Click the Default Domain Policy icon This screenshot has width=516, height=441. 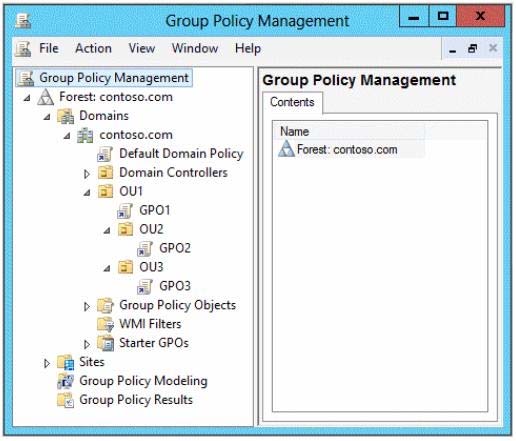[x=105, y=154]
